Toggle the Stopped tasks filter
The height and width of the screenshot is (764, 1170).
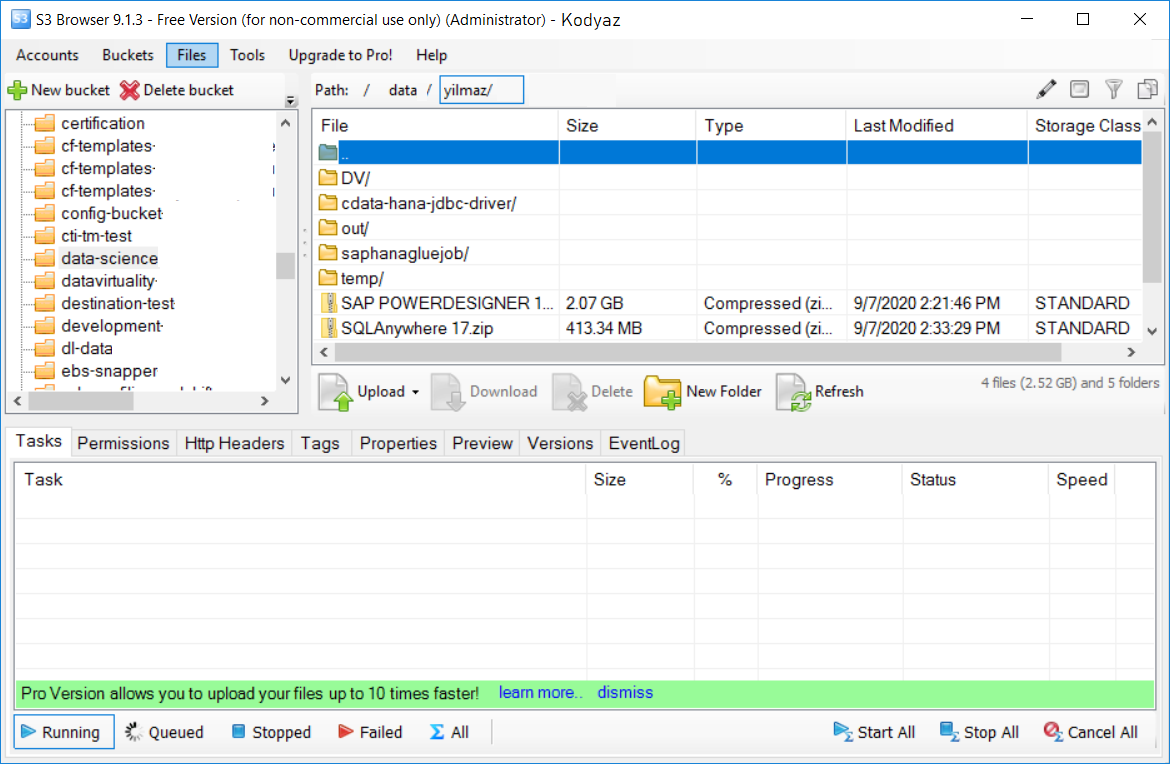pos(271,732)
